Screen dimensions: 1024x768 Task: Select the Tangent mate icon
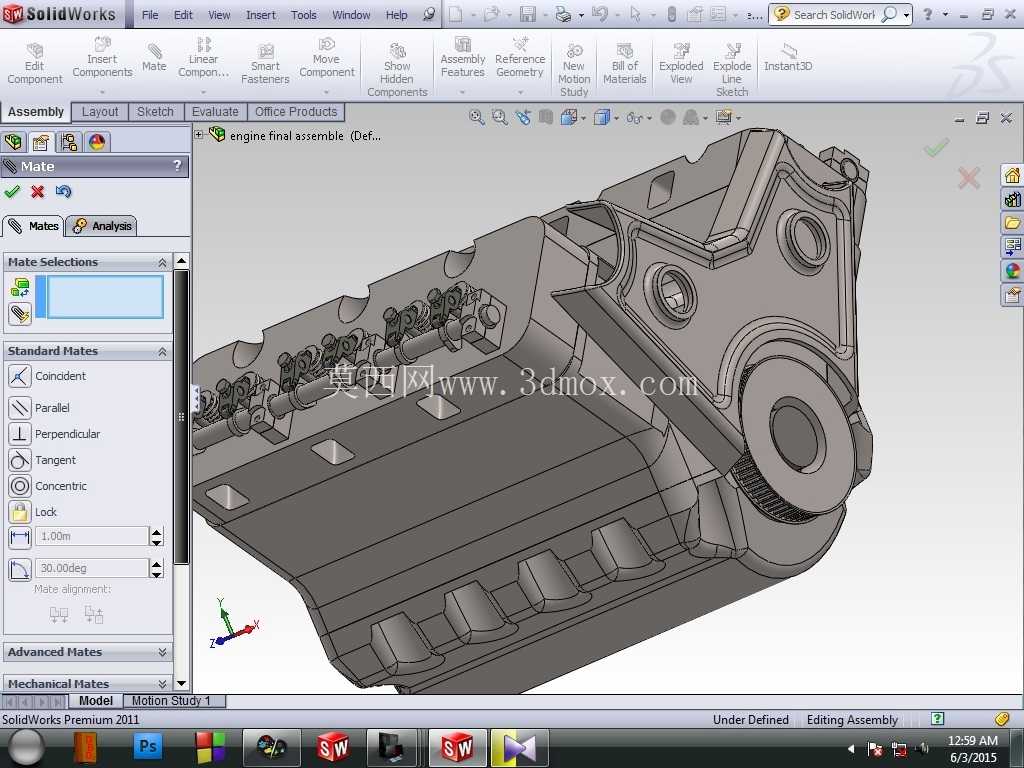pyautogui.click(x=20, y=460)
